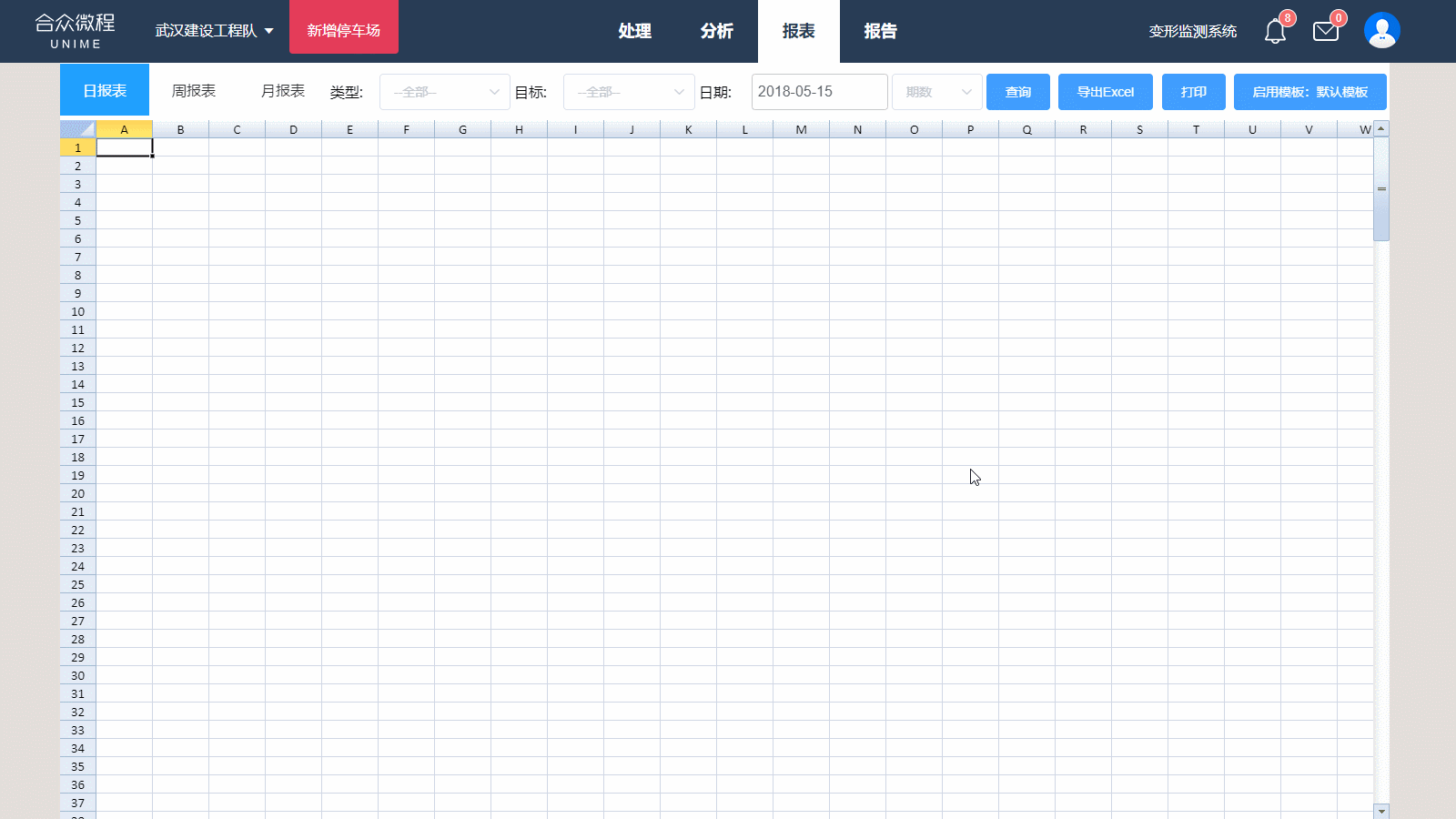
Task: Switch to the 周报表 tab
Action: point(194,91)
